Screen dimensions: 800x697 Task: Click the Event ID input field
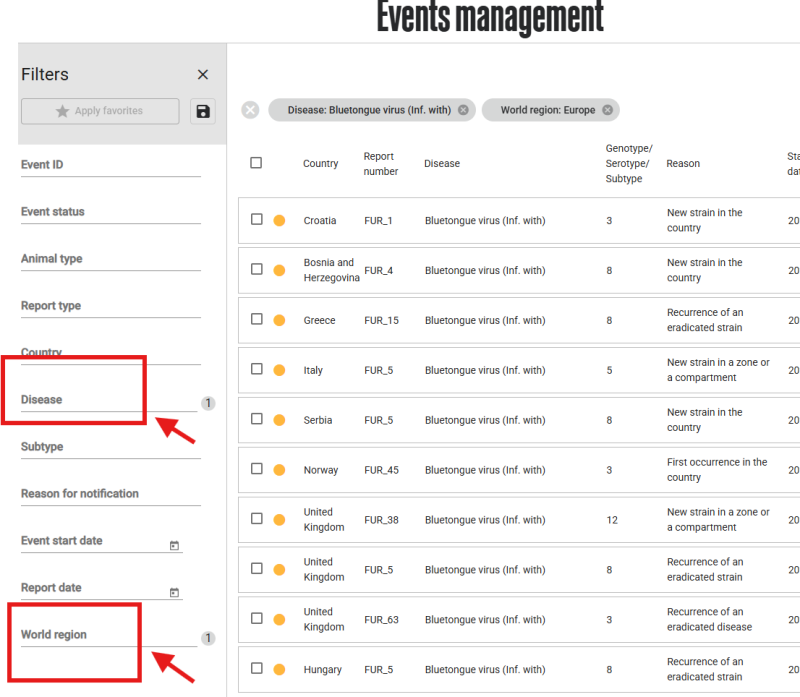[110, 165]
